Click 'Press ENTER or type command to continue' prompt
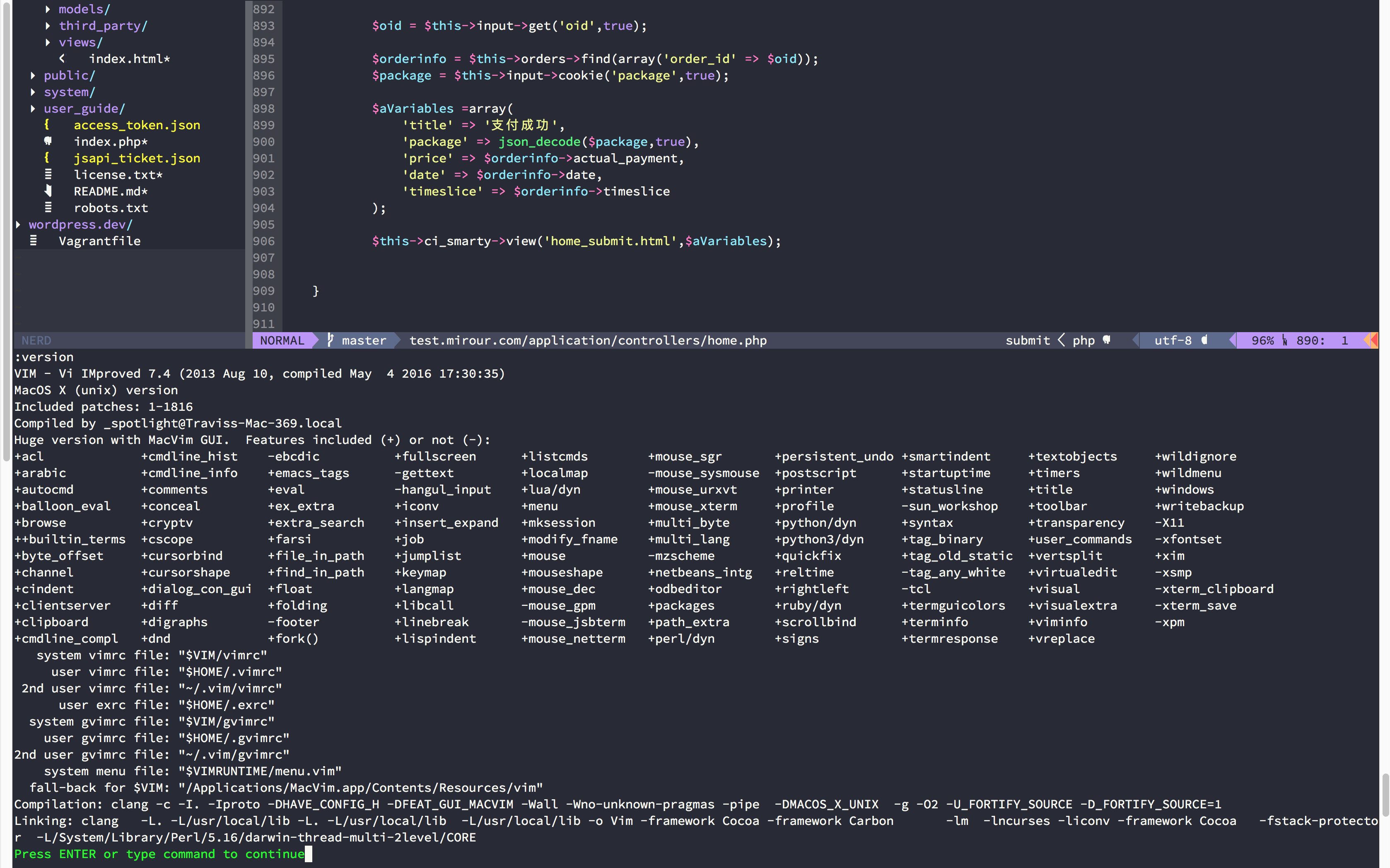The height and width of the screenshot is (868, 1390). coord(159,854)
